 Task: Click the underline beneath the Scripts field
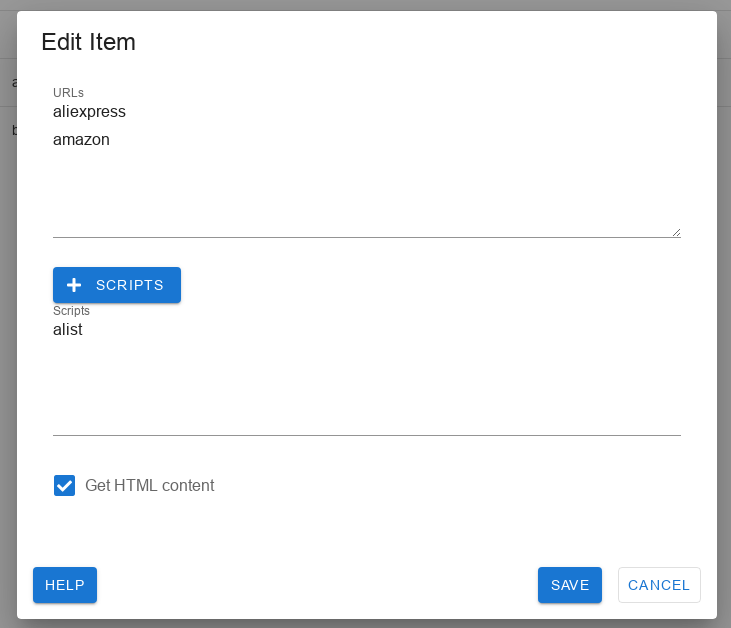click(x=367, y=435)
